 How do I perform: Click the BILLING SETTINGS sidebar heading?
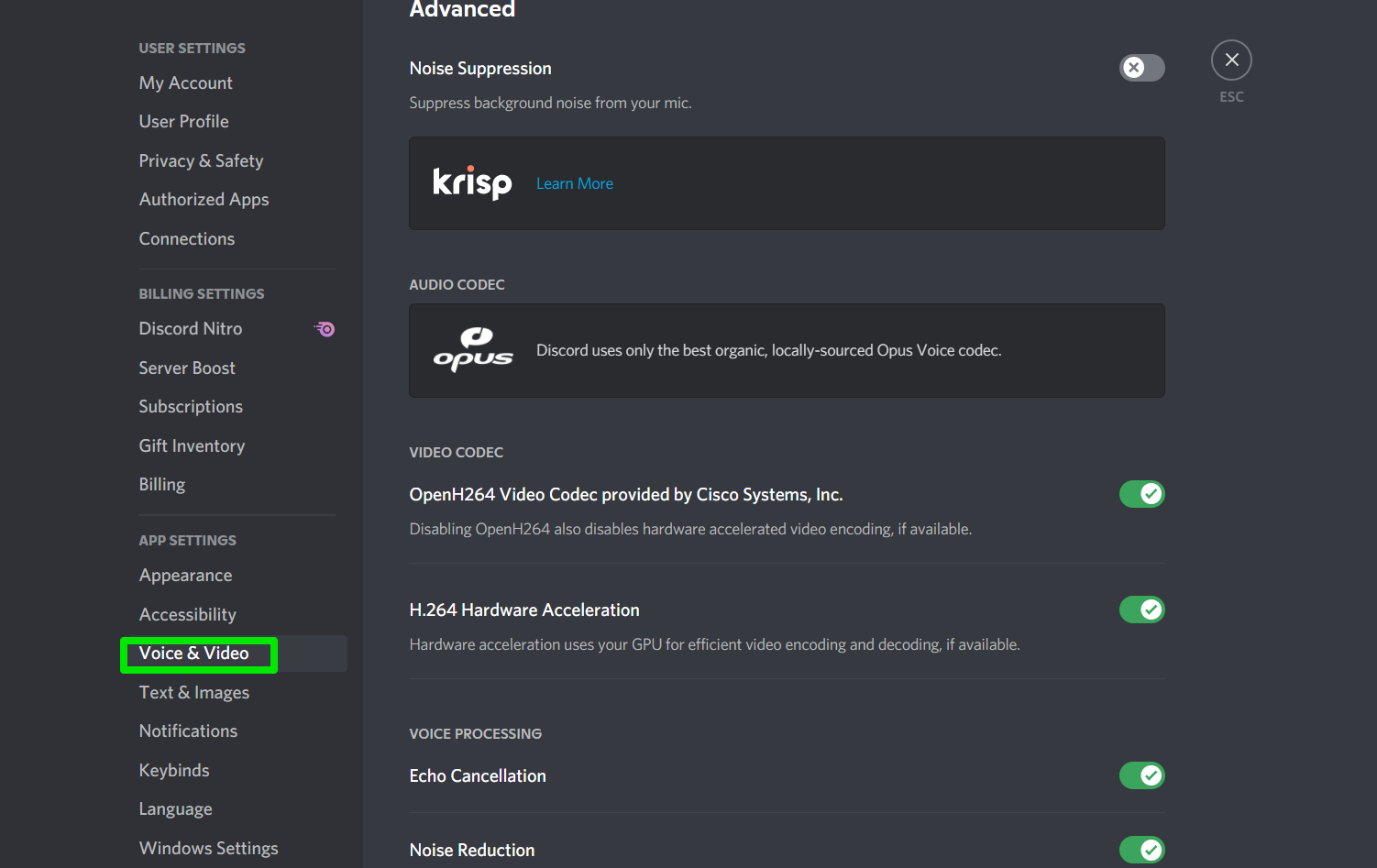tap(202, 294)
